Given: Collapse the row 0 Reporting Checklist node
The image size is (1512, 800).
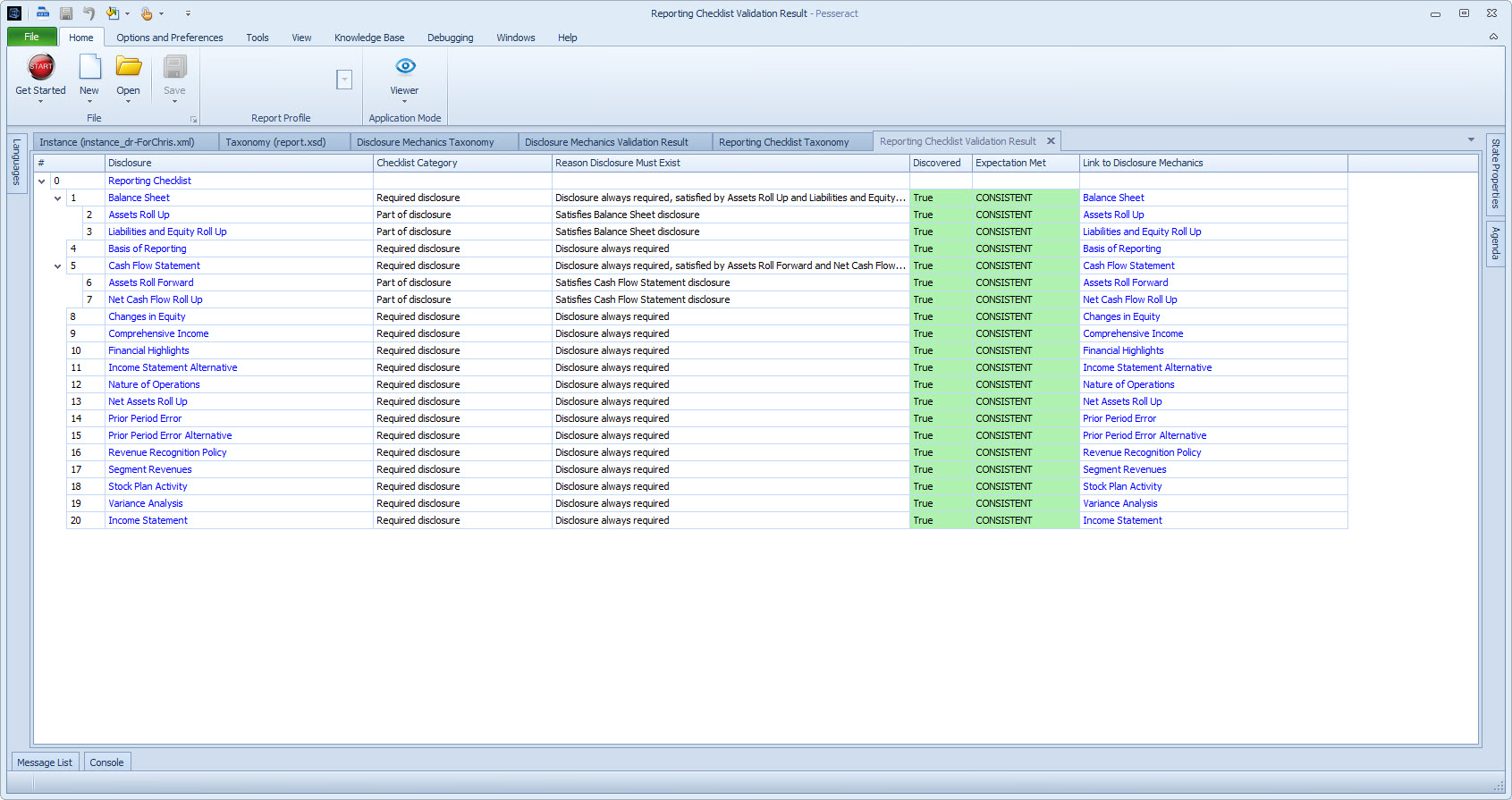Looking at the screenshot, I should point(41,181).
